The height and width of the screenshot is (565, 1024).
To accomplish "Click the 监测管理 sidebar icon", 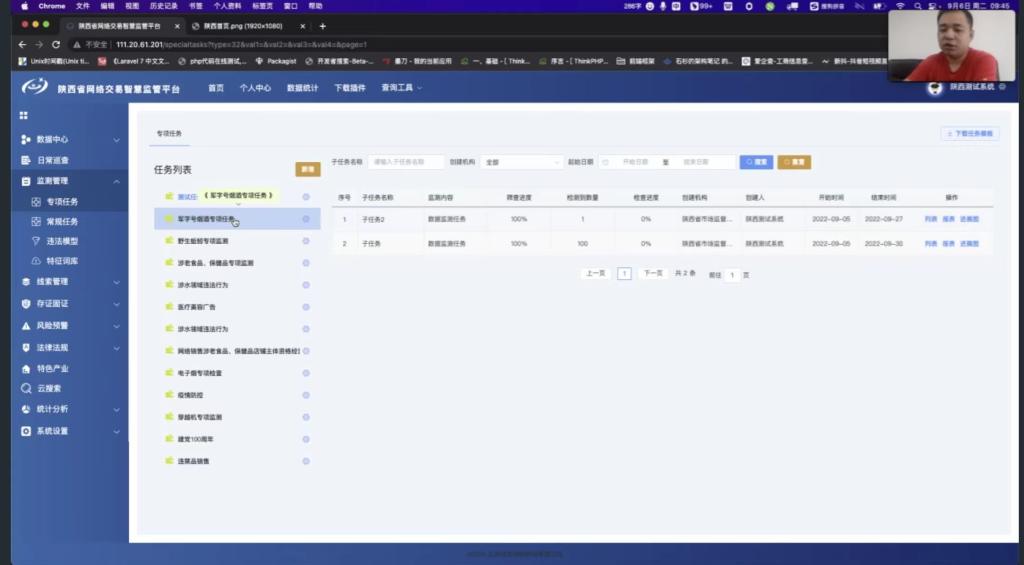I will [x=25, y=181].
